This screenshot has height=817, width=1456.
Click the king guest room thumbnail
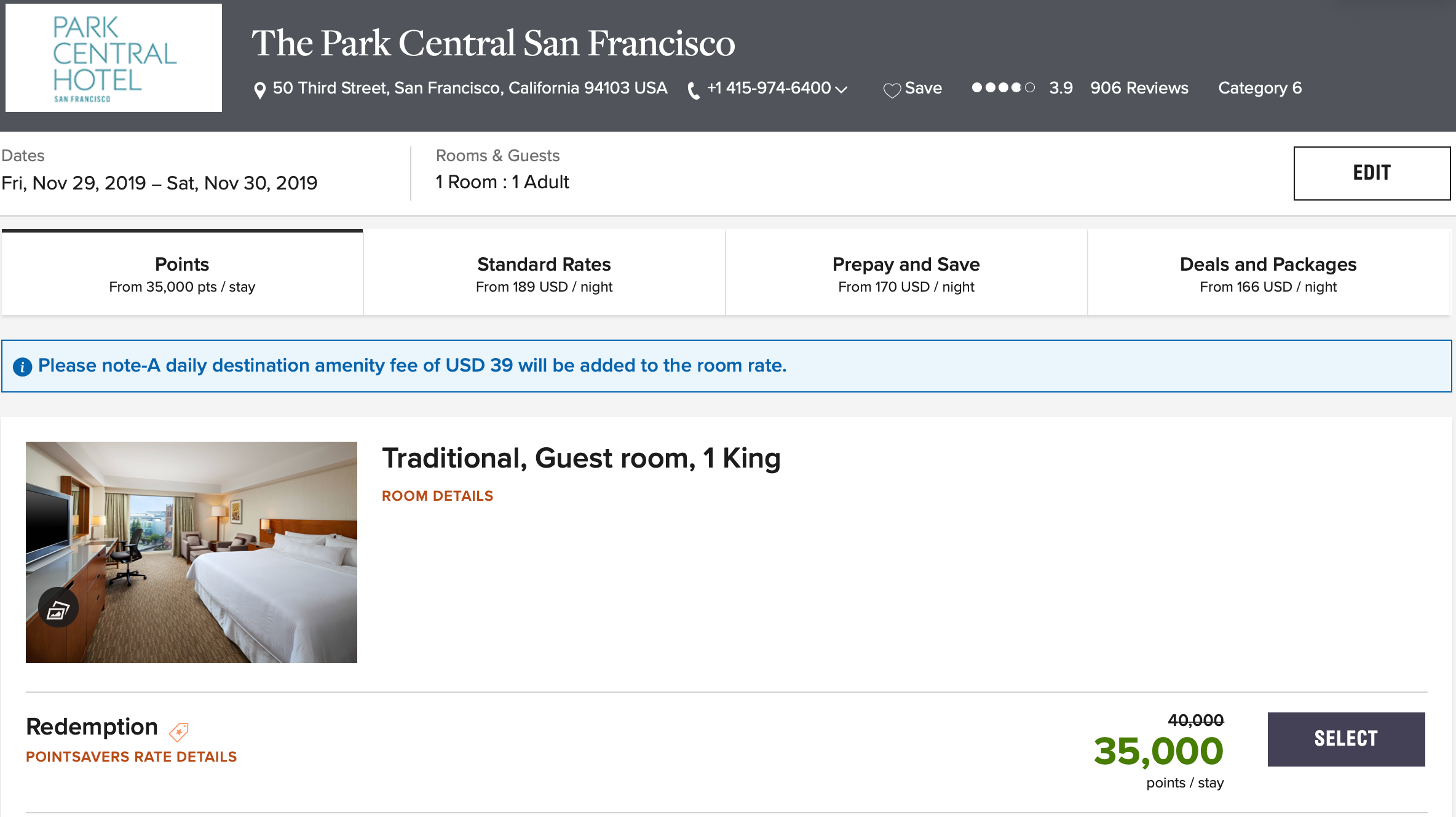[x=191, y=552]
